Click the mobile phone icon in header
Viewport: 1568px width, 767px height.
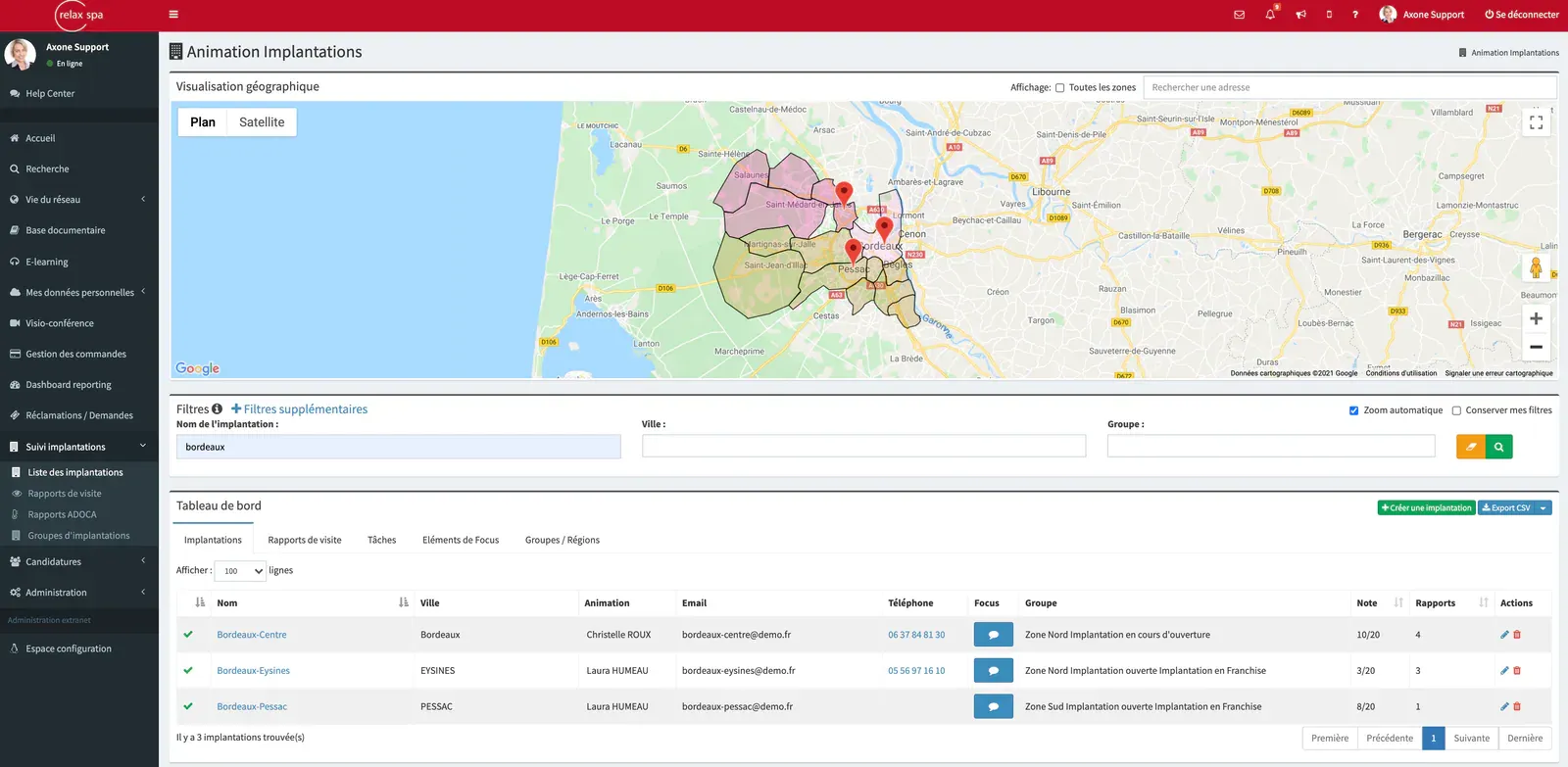tap(1329, 15)
